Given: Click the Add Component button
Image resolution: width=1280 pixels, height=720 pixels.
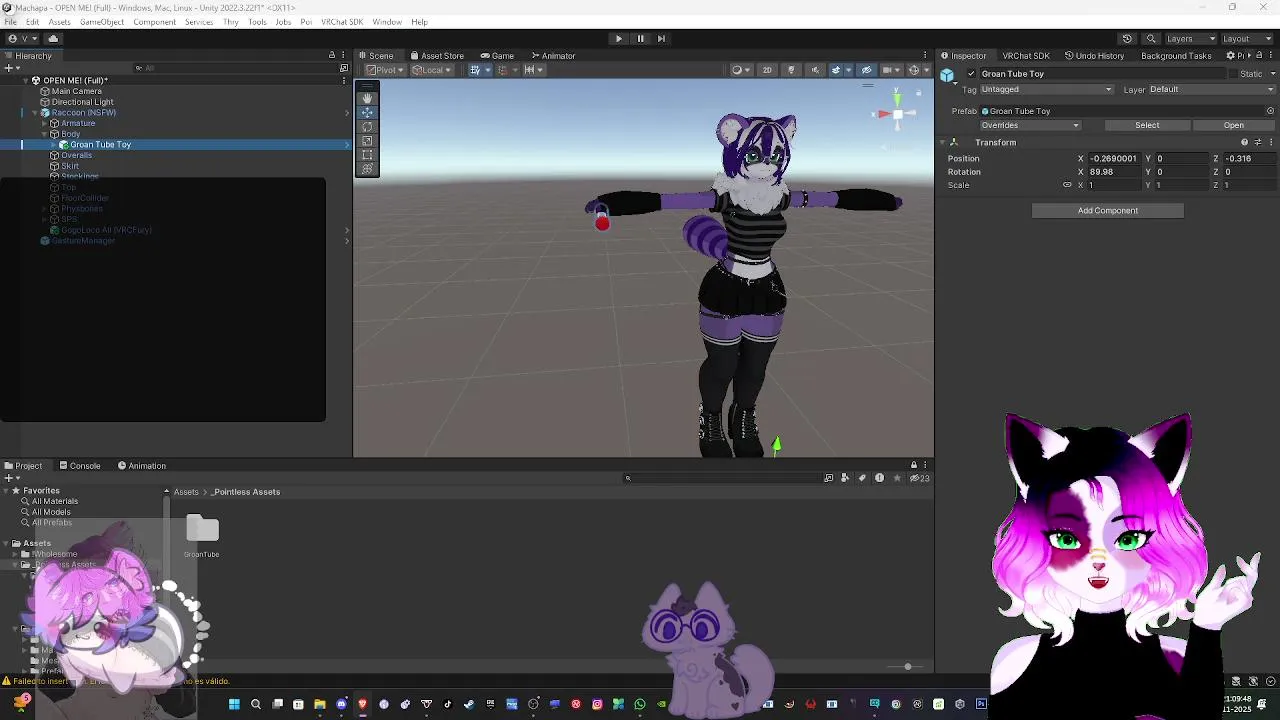Looking at the screenshot, I should [1107, 211].
